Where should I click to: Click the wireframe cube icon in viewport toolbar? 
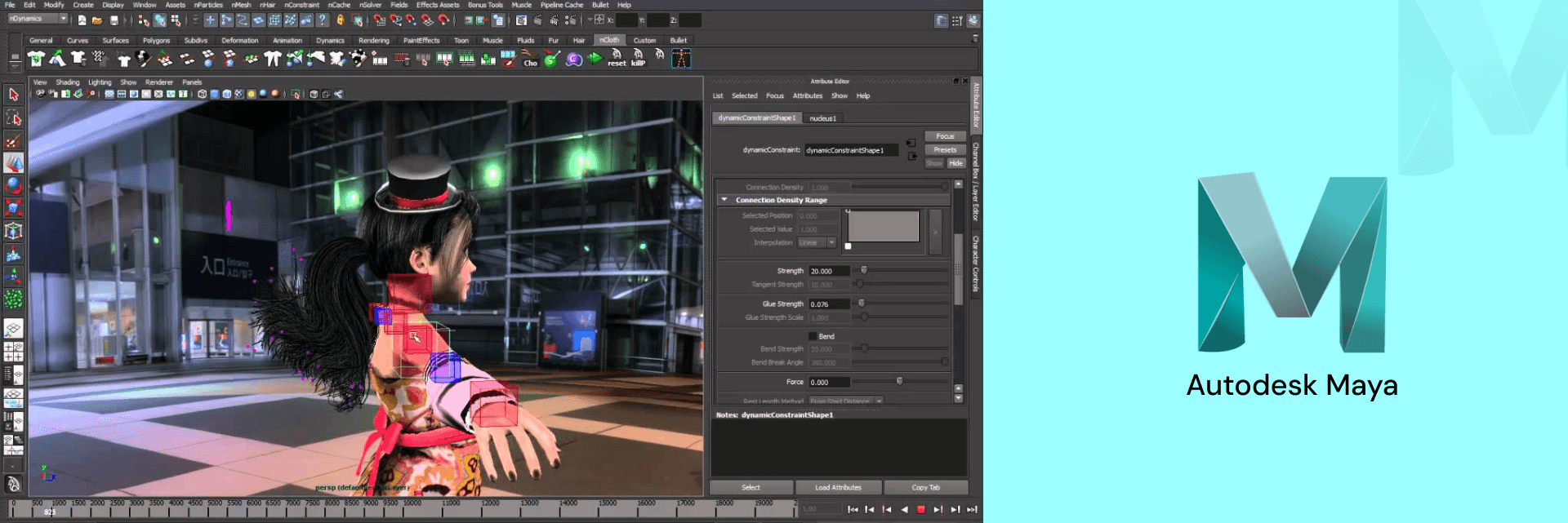(x=202, y=94)
